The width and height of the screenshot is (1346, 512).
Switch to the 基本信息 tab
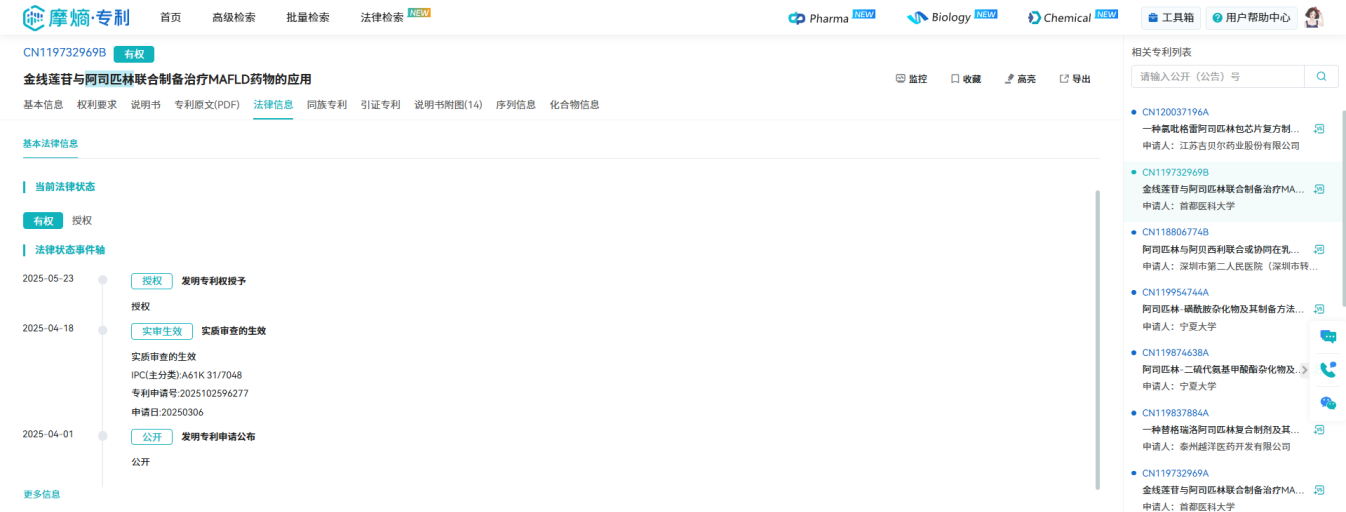[x=43, y=105]
